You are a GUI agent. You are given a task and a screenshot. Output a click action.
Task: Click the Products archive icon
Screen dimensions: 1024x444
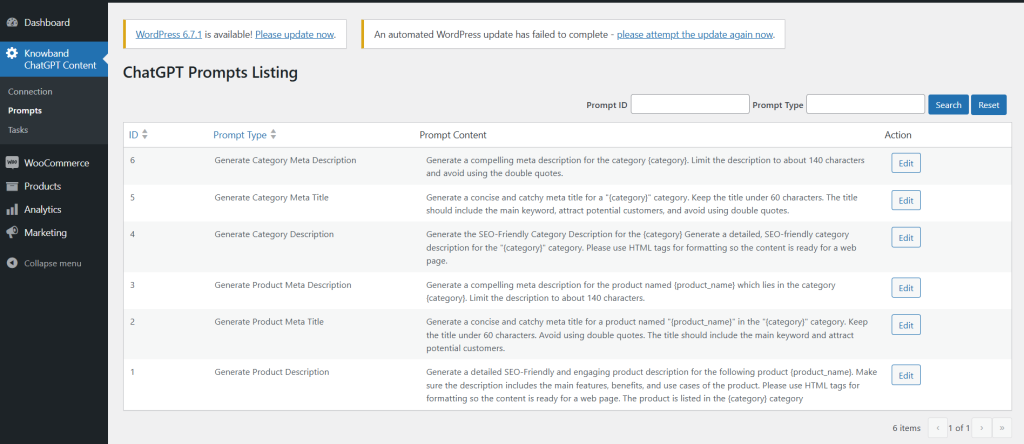click(x=12, y=186)
